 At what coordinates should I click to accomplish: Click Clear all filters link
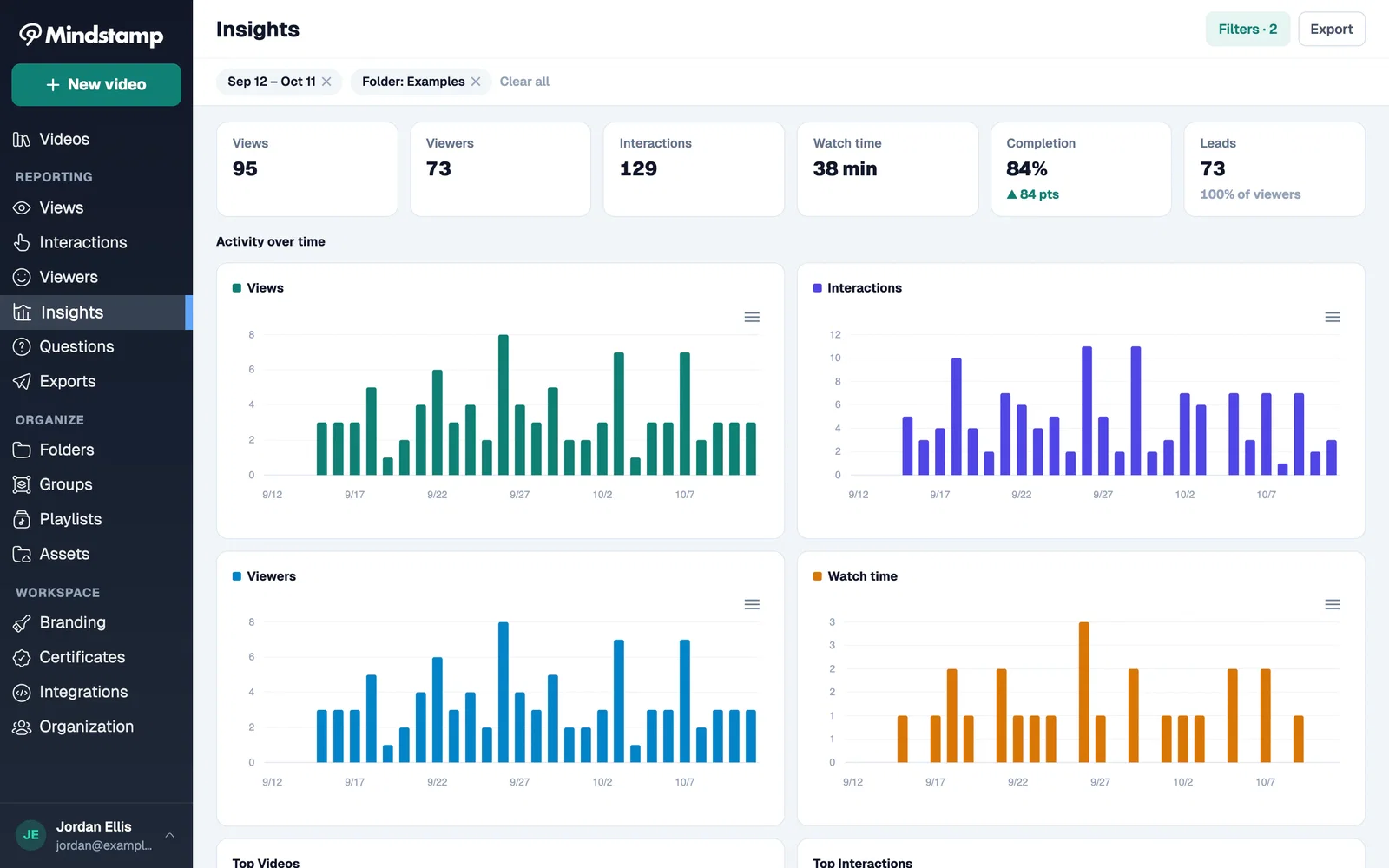tap(524, 82)
